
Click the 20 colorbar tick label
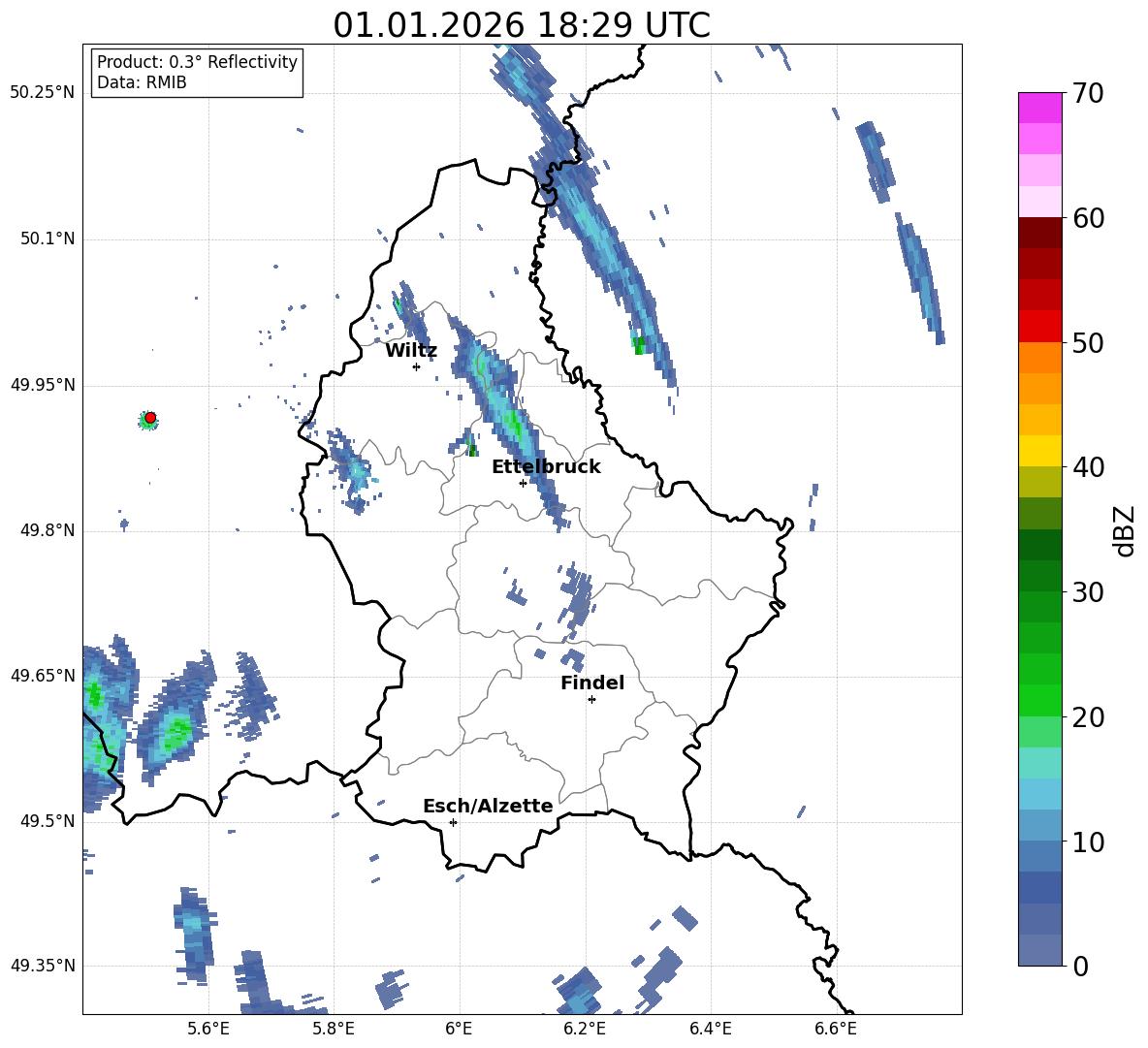pos(1089,717)
